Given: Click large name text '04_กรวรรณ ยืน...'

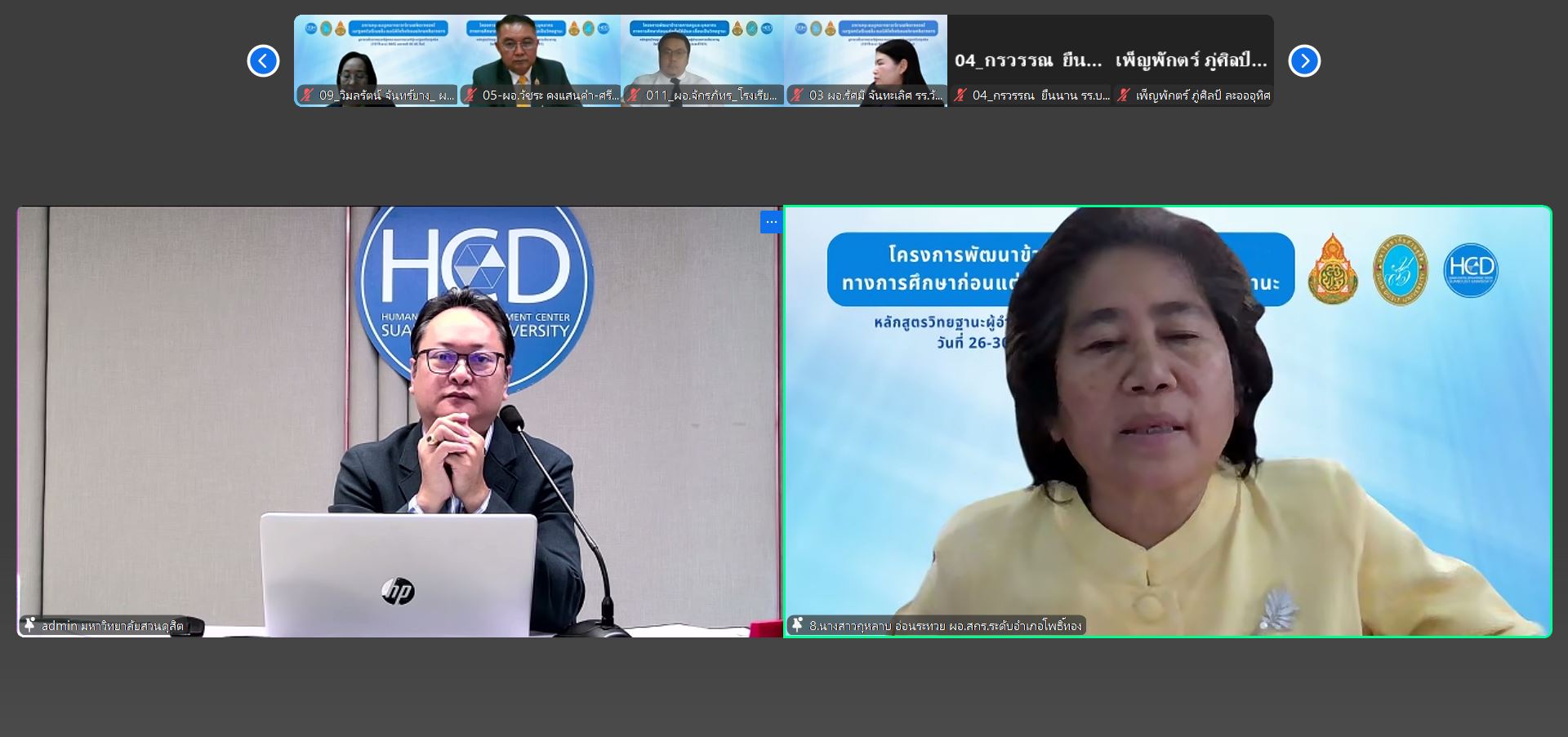Looking at the screenshot, I should coord(1028,60).
